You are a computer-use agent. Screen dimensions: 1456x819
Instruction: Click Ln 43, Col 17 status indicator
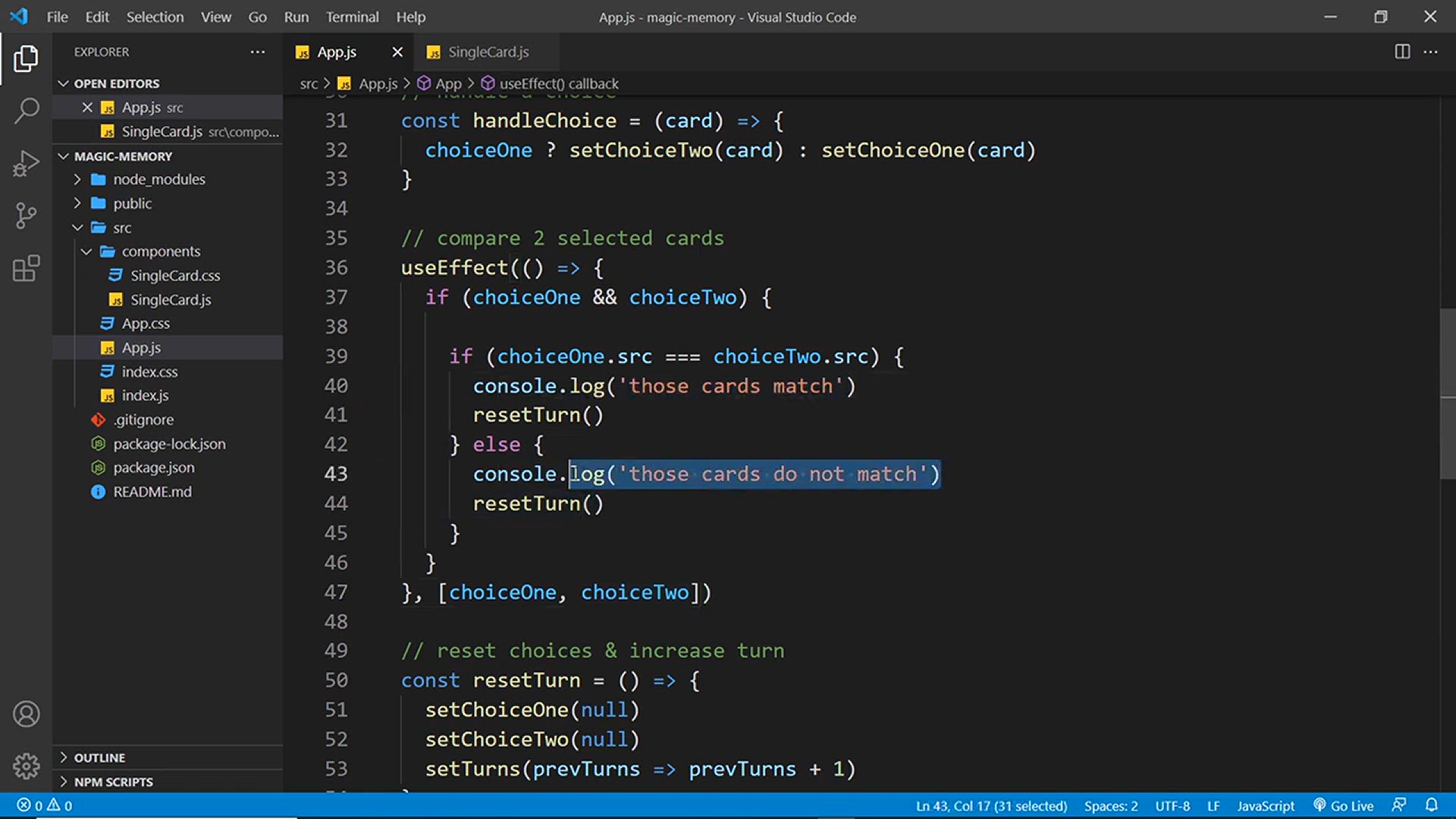[991, 805]
